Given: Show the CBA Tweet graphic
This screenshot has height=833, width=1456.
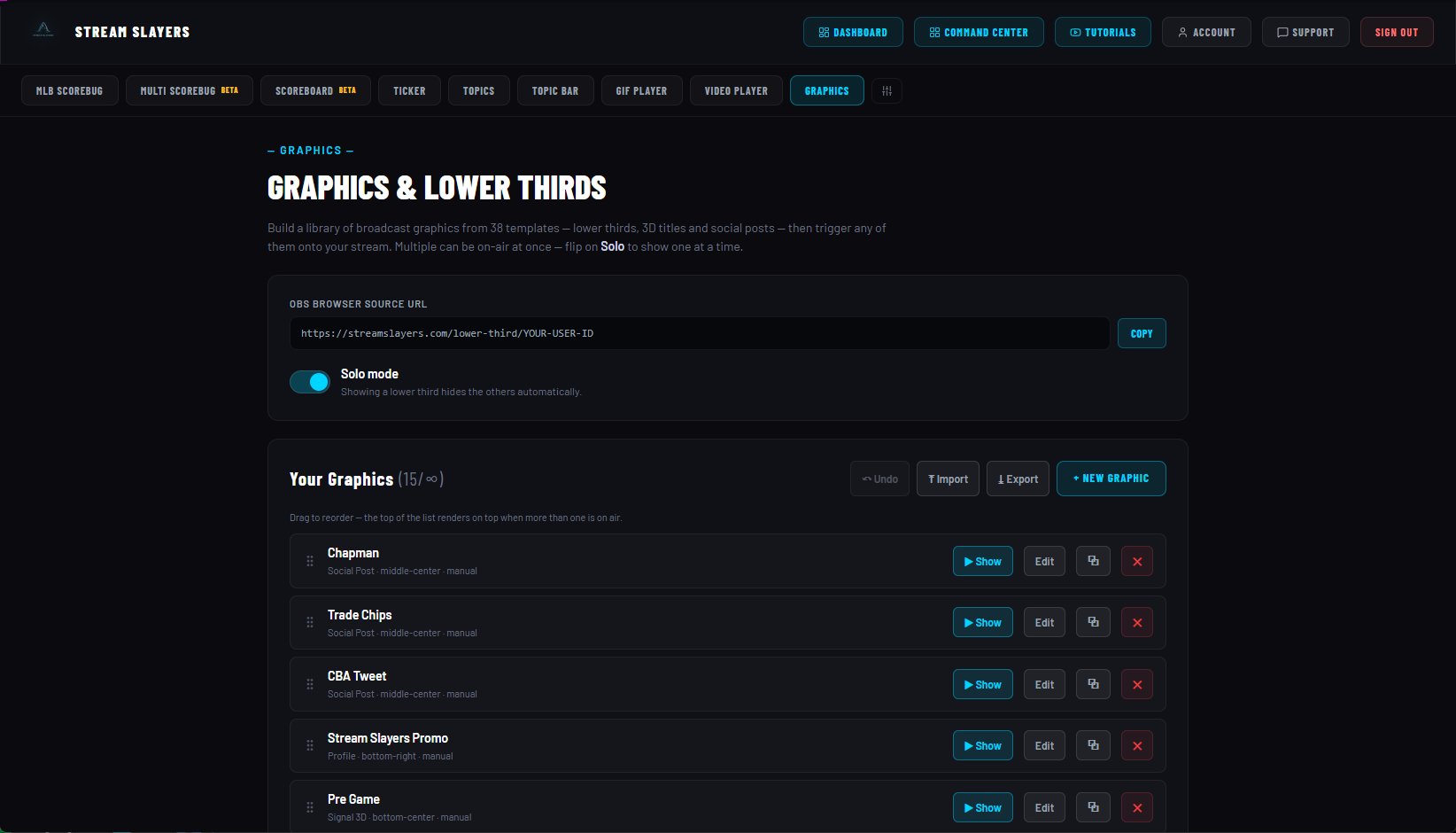Looking at the screenshot, I should [983, 684].
